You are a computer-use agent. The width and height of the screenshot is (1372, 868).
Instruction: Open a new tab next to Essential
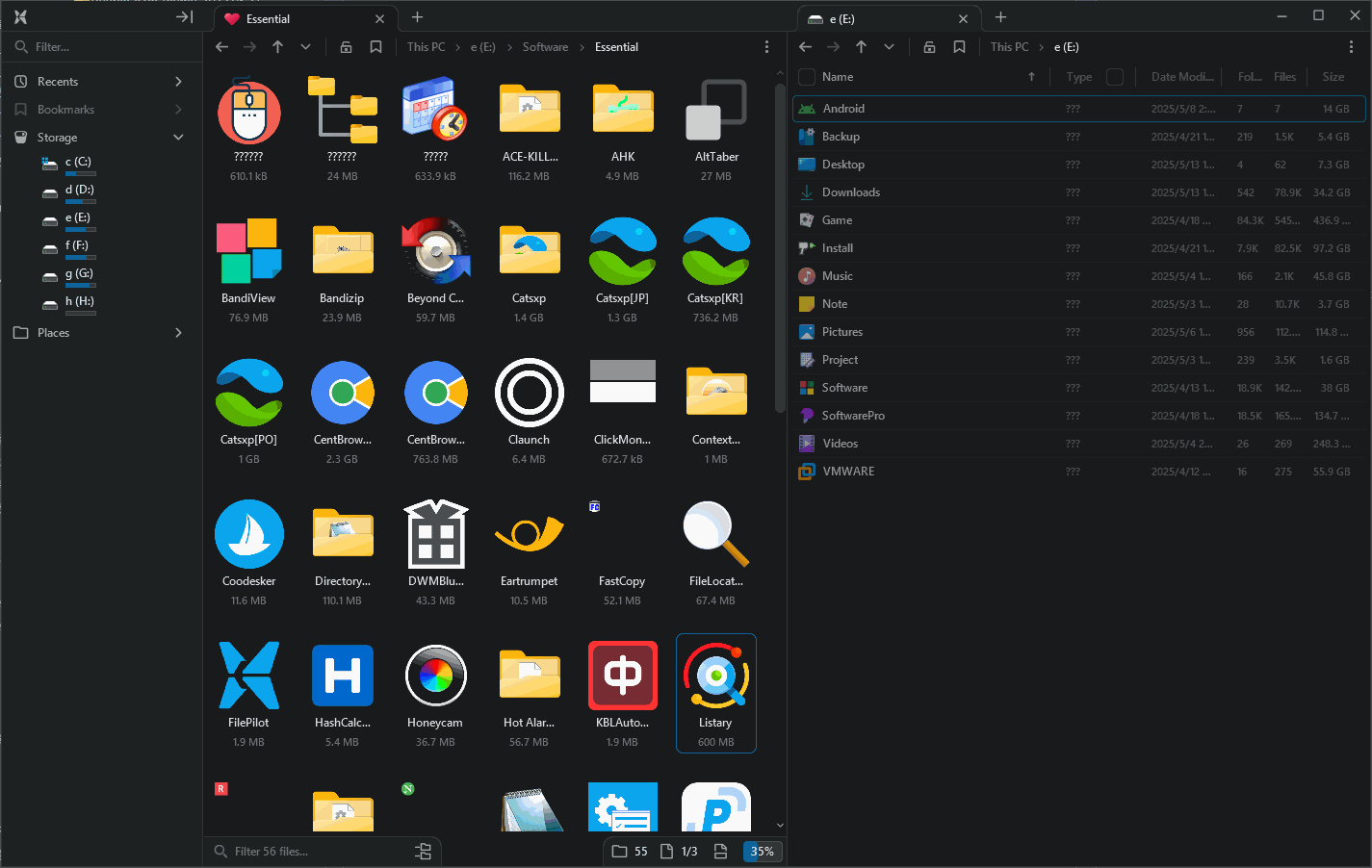point(417,17)
